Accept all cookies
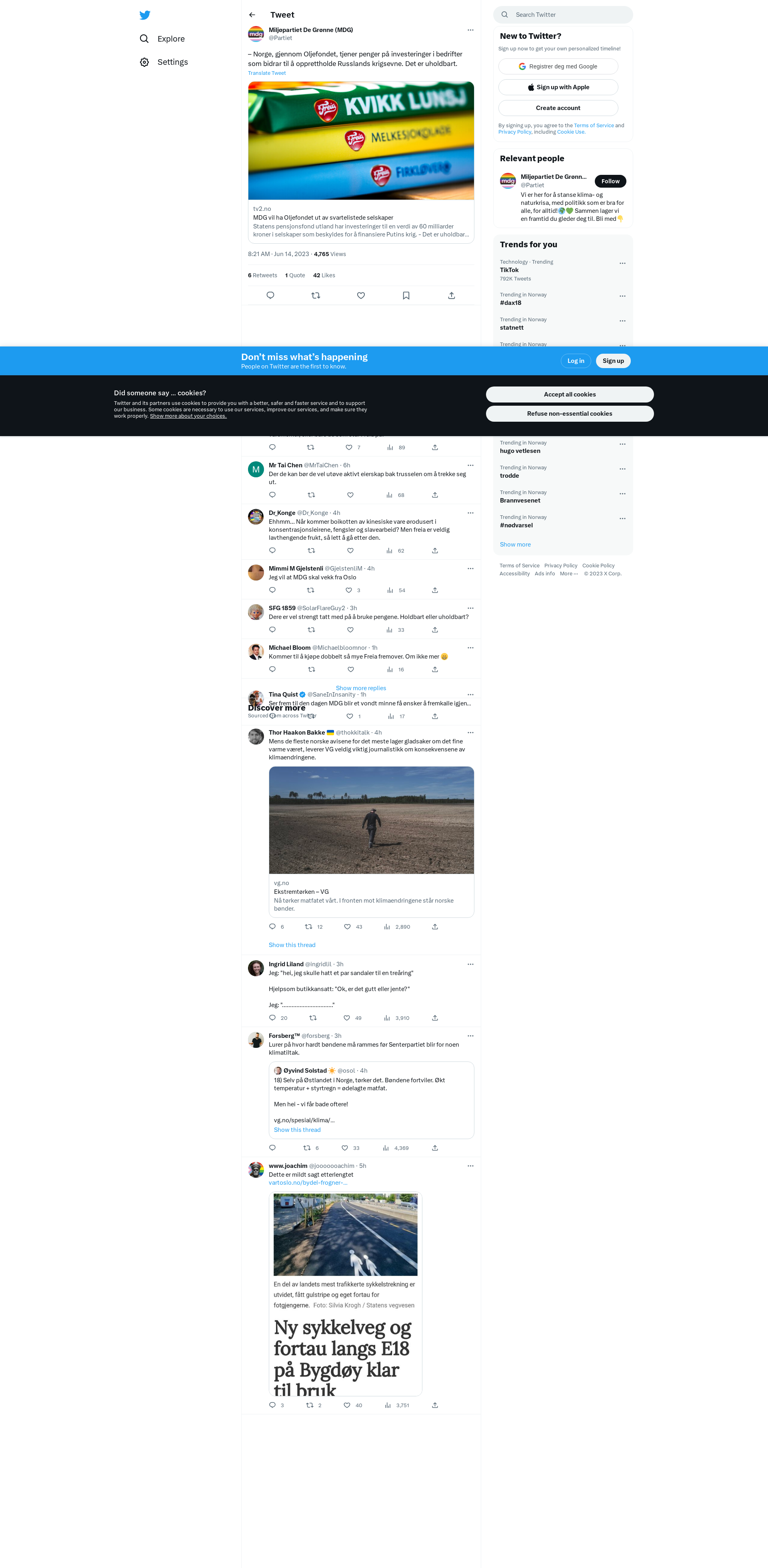Image resolution: width=768 pixels, height=1568 pixels. pyautogui.click(x=570, y=395)
